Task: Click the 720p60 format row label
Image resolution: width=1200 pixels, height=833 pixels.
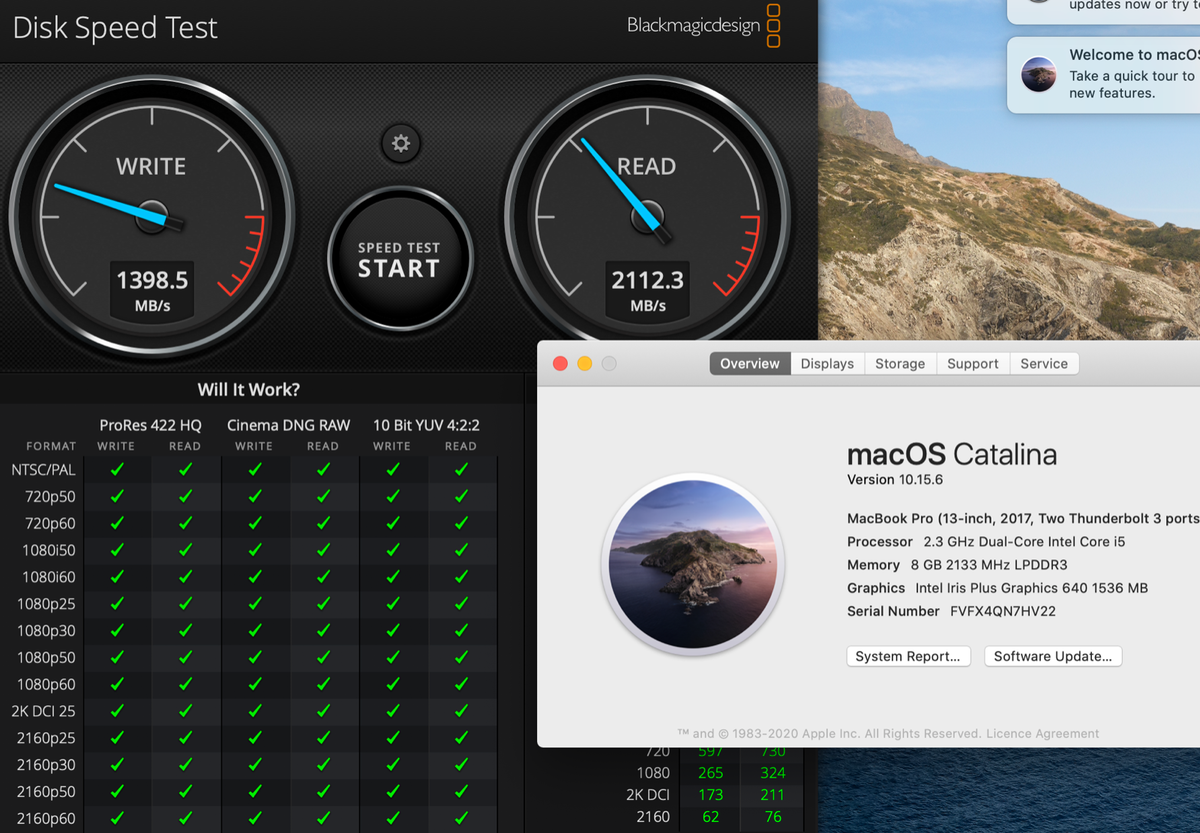Action: click(x=50, y=523)
